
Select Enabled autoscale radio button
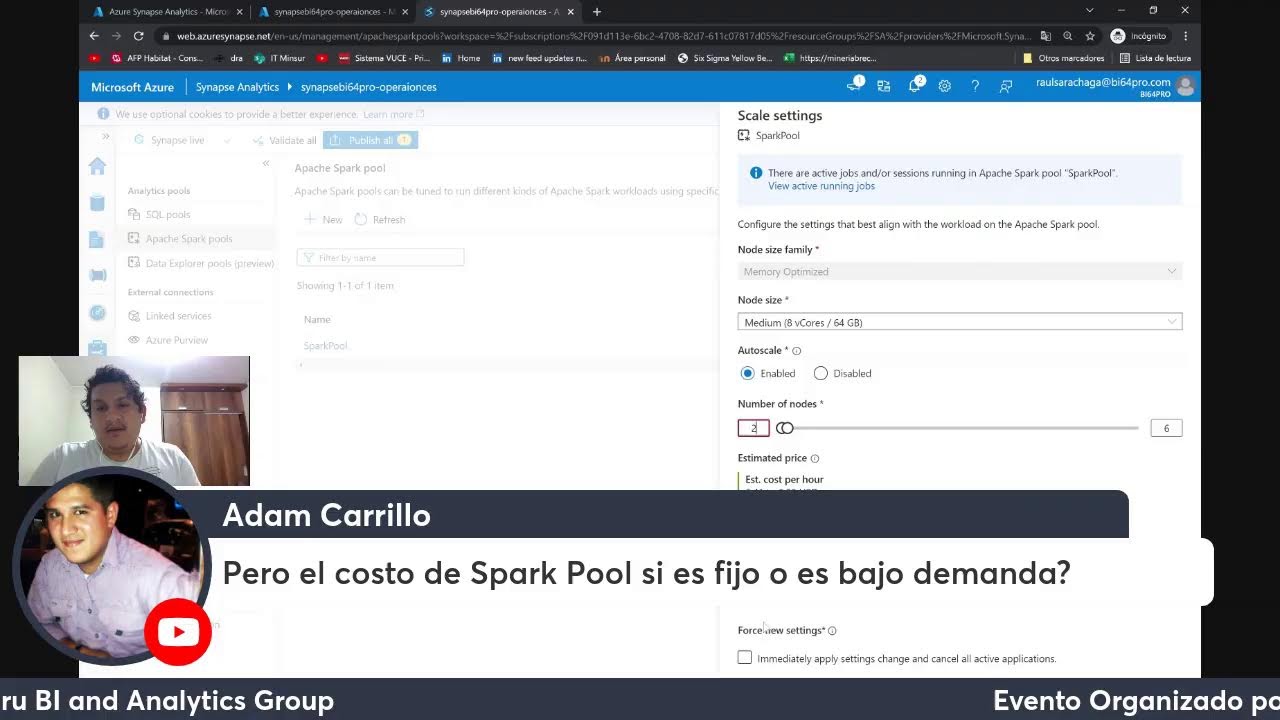click(748, 373)
